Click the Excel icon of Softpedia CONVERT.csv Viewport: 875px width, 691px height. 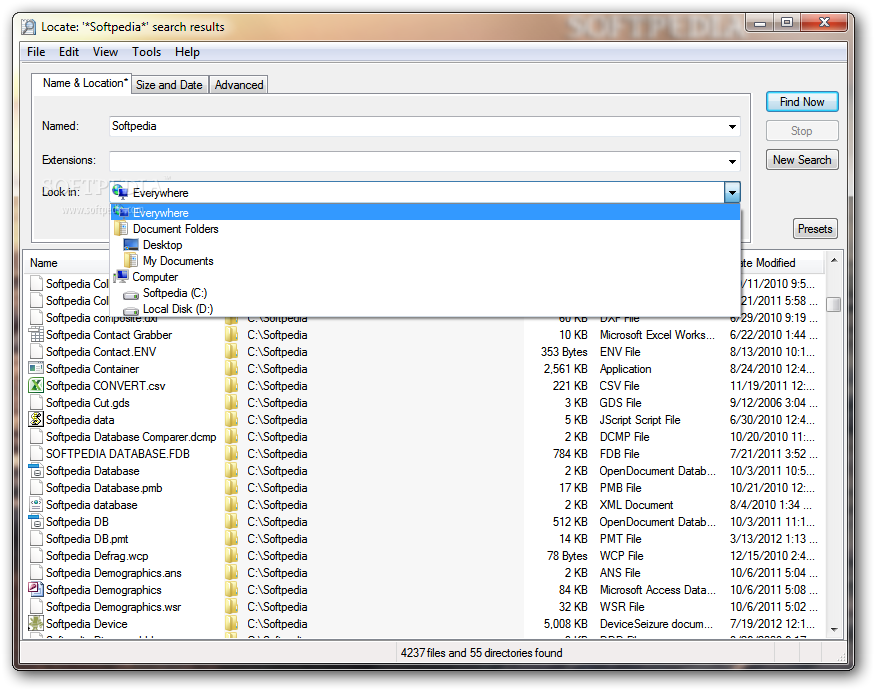coord(36,386)
